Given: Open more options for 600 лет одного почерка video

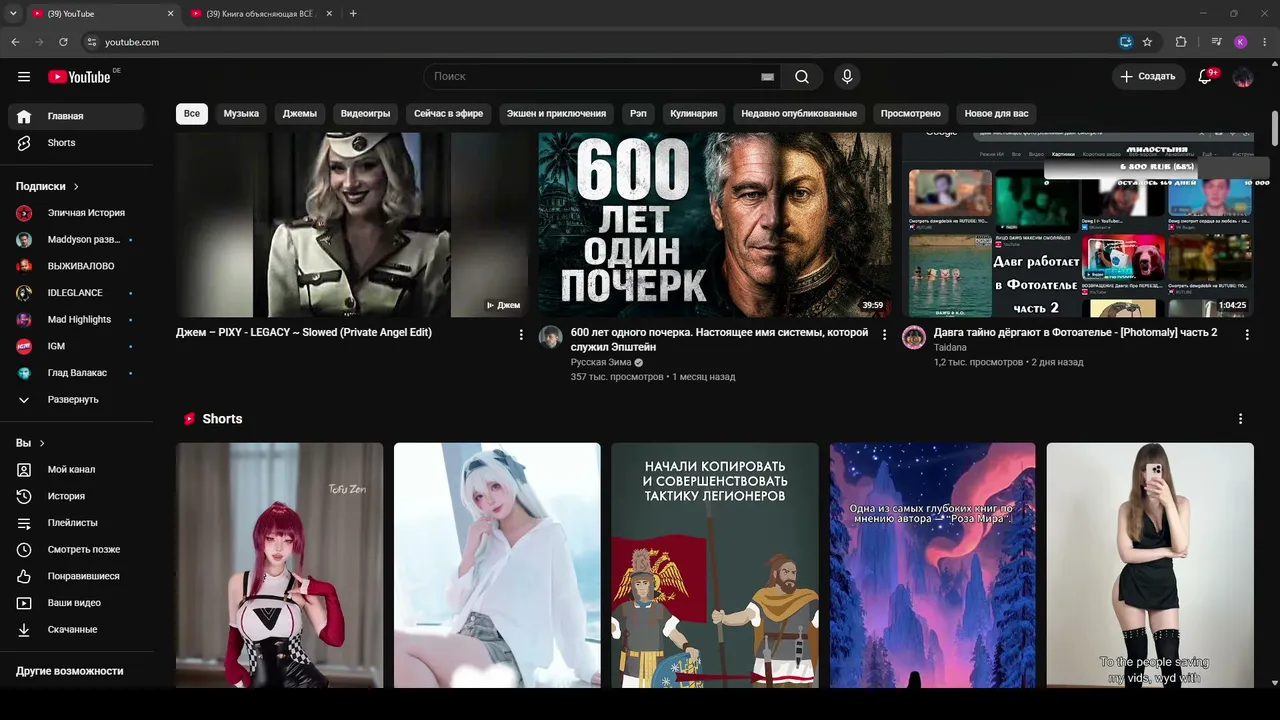Looking at the screenshot, I should [884, 335].
